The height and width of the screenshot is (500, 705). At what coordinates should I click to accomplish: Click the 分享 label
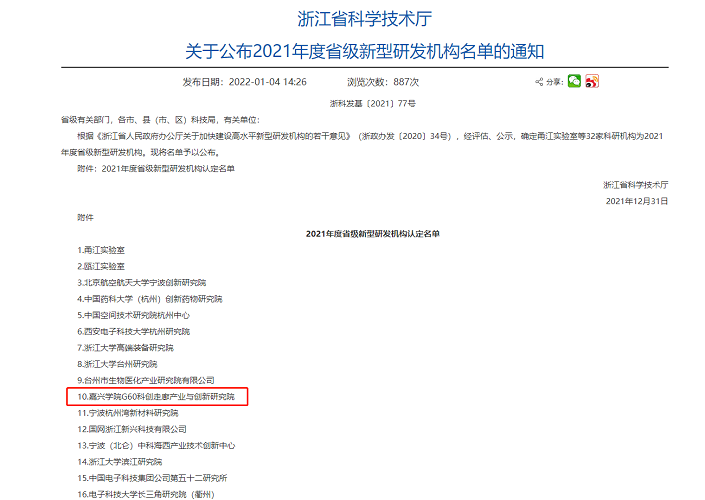(554, 82)
